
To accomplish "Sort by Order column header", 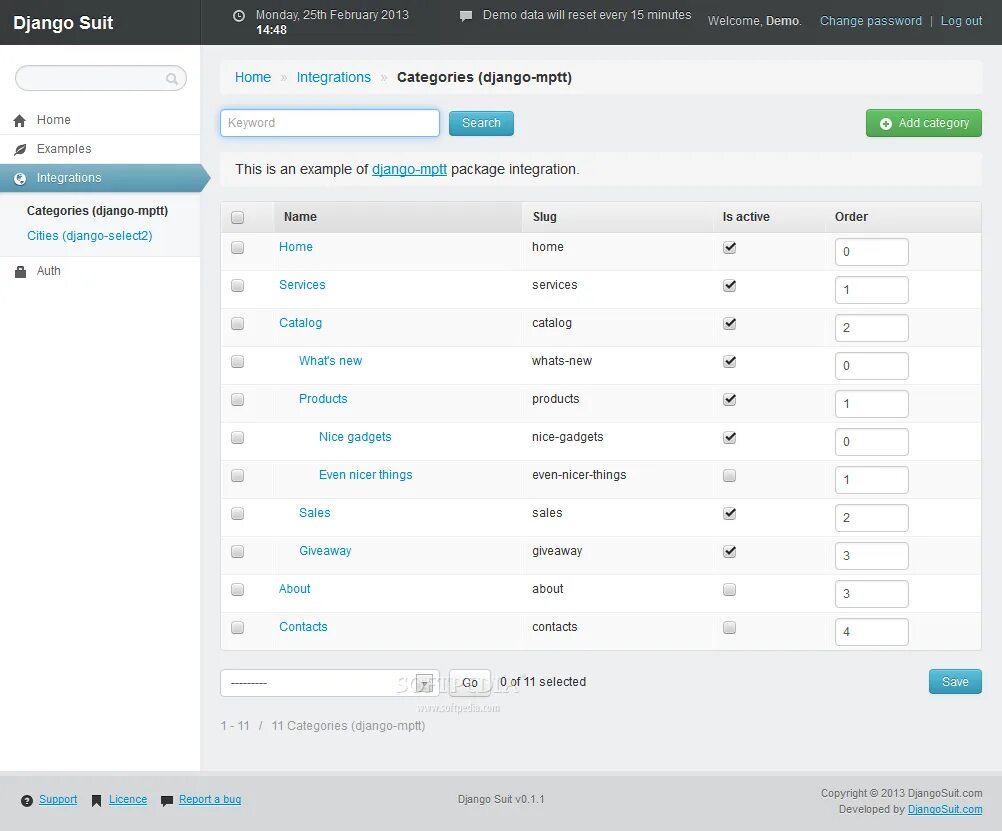I will click(851, 217).
